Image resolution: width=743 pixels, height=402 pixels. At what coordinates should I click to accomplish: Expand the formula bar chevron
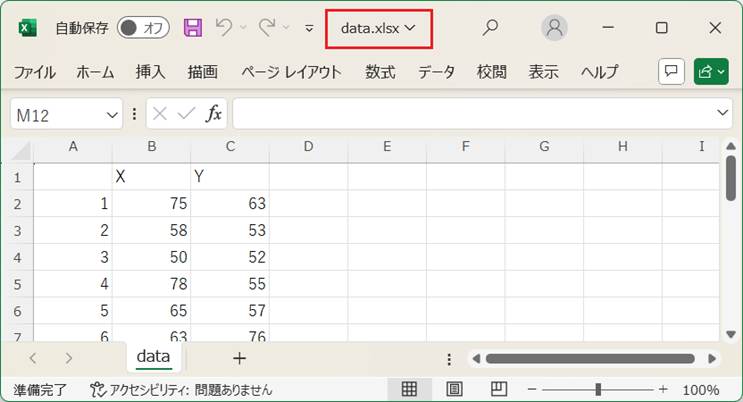pyautogui.click(x=723, y=114)
